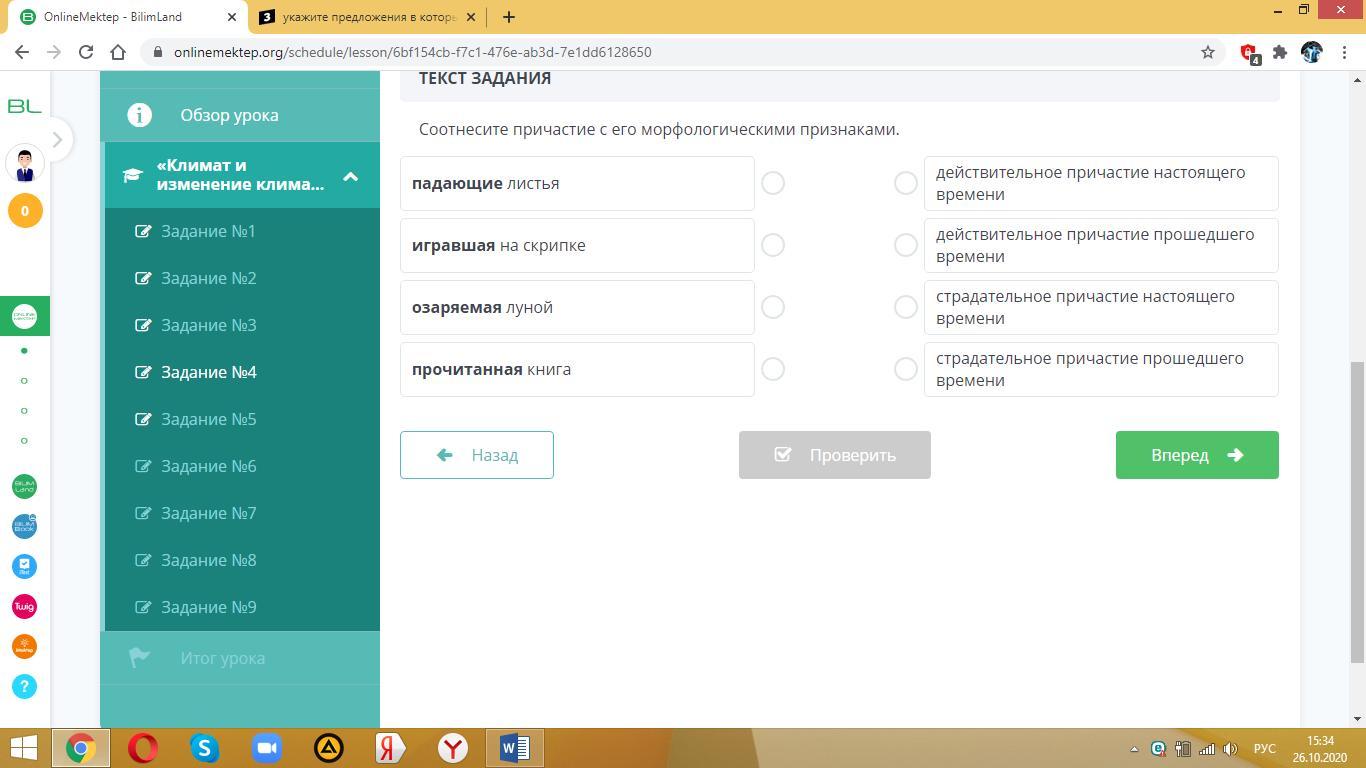This screenshot has height=768, width=1366.
Task: Open Задание №5 in lesson menu
Action: [x=209, y=419]
